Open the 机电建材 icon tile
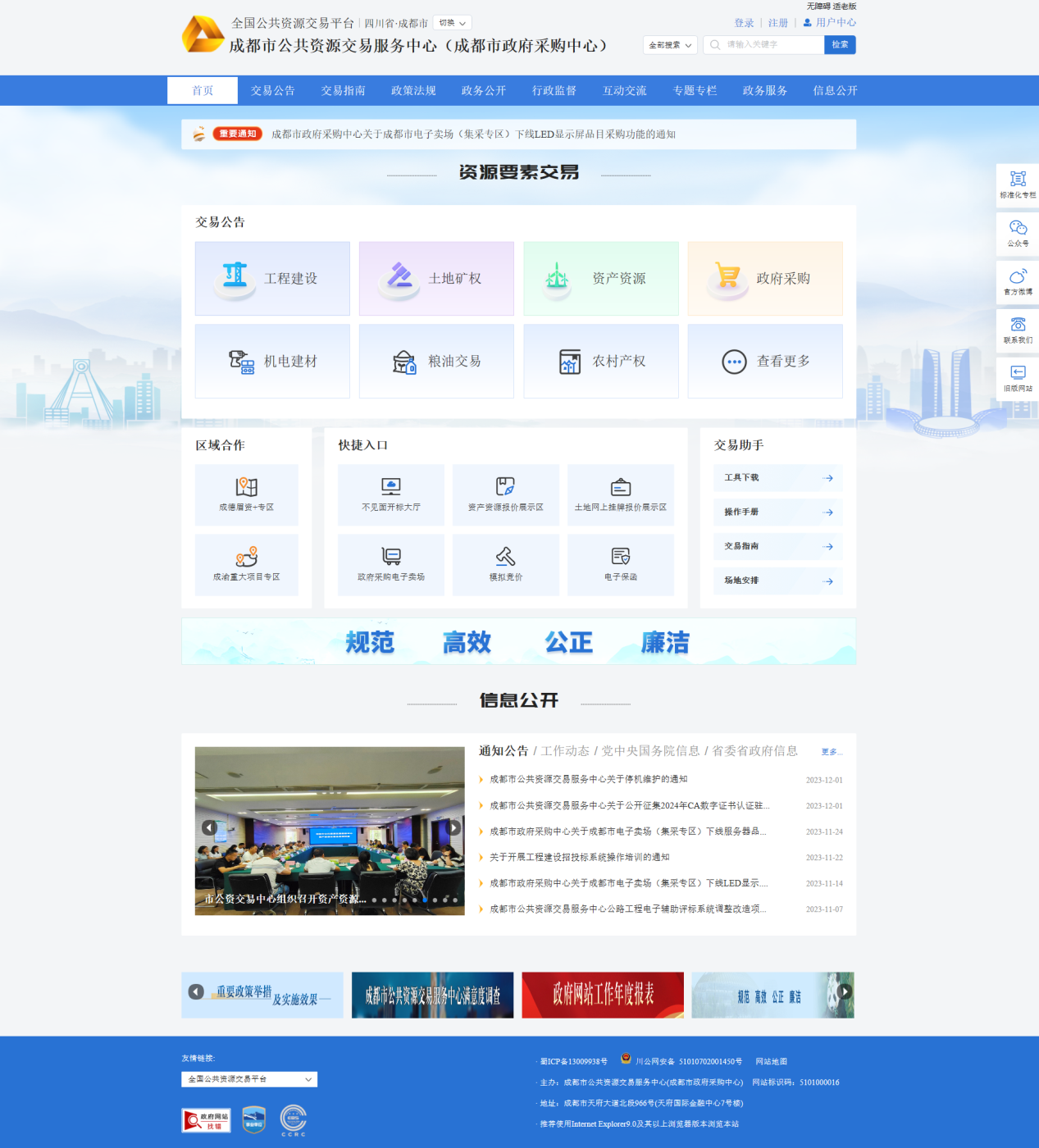Image resolution: width=1039 pixels, height=1148 pixels. (x=272, y=362)
